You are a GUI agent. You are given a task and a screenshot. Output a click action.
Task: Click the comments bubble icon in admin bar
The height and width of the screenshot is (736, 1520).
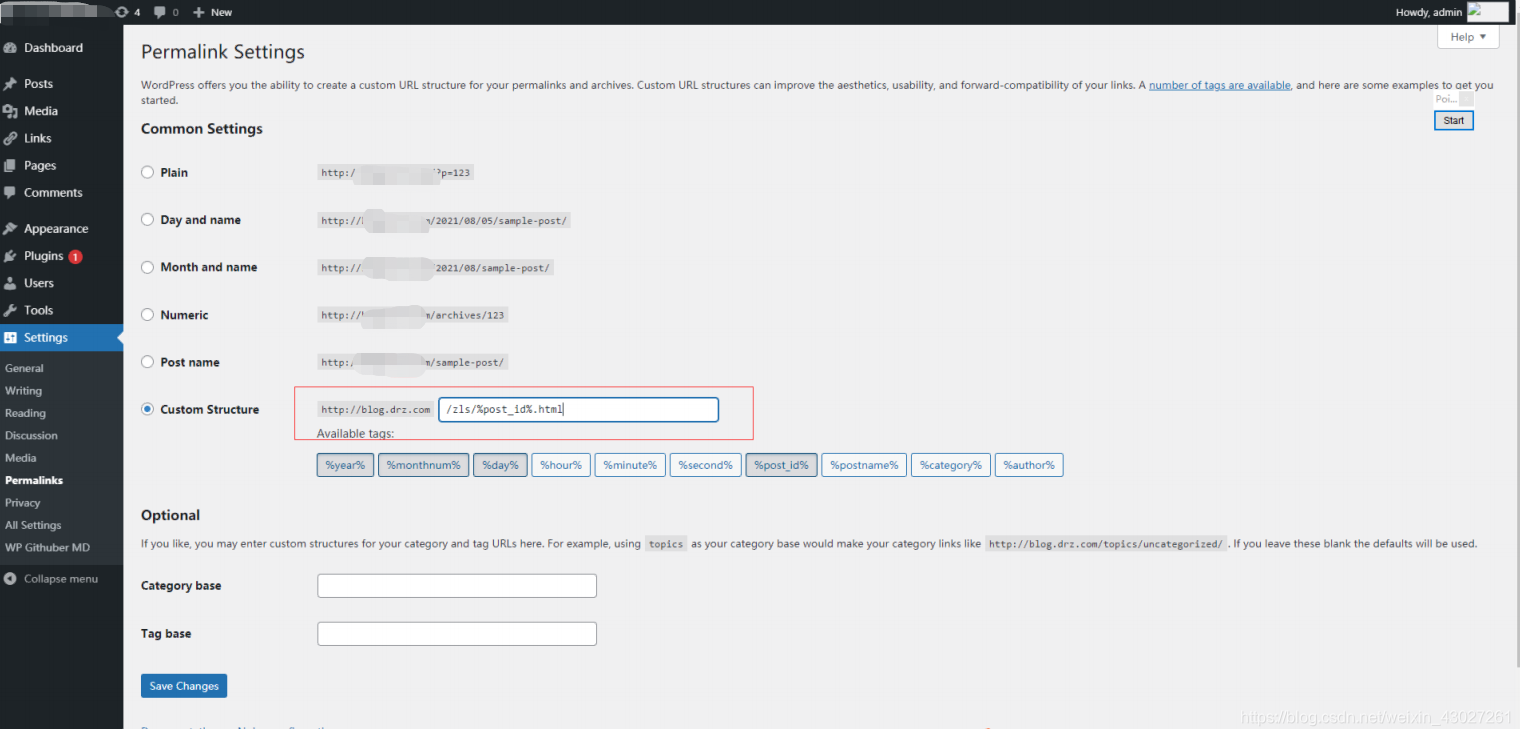pos(160,12)
